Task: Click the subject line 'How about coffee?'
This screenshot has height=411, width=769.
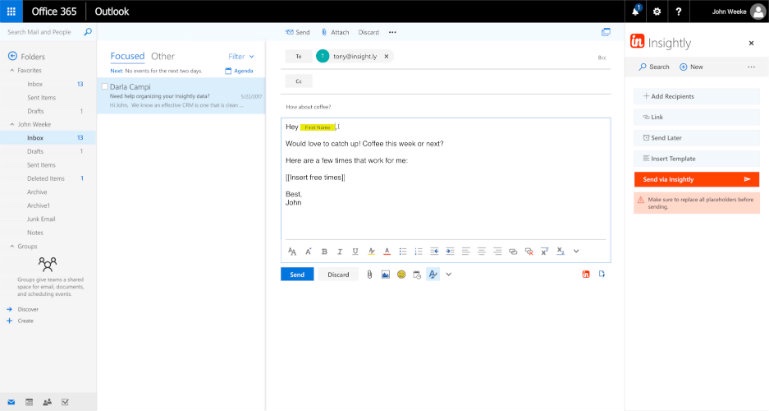Action: click(x=308, y=107)
